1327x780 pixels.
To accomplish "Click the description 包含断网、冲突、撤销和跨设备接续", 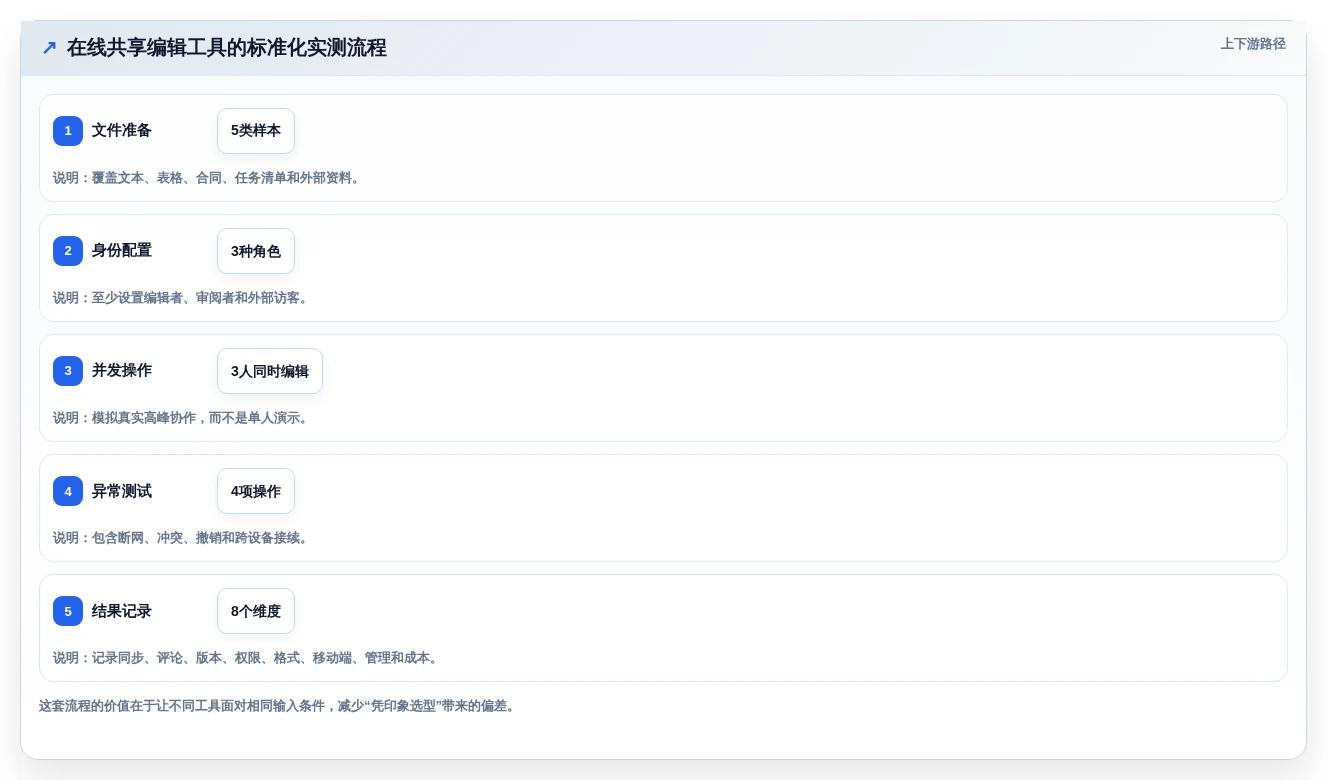I will [x=181, y=538].
